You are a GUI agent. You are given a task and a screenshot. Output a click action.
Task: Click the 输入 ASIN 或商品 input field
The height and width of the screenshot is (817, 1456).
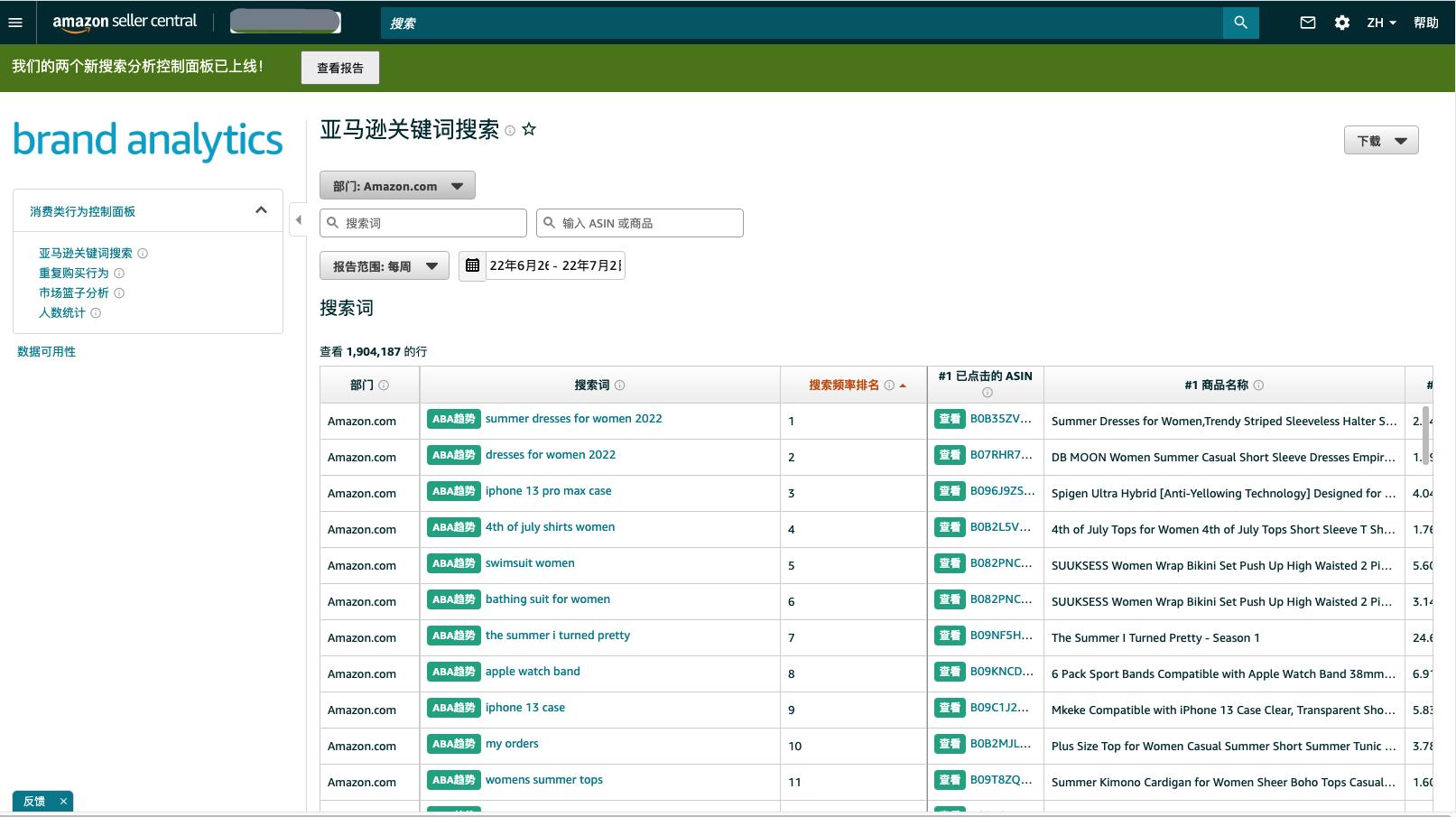tap(639, 222)
